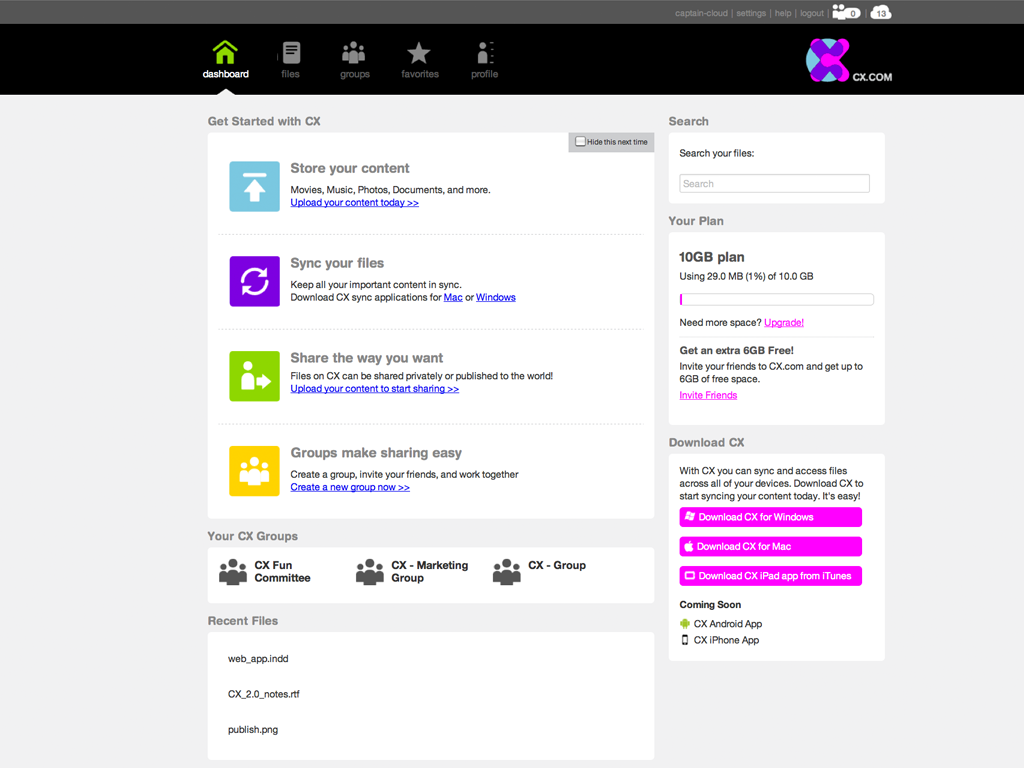
Task: Click the cloud notification icon showing 13
Action: [880, 13]
